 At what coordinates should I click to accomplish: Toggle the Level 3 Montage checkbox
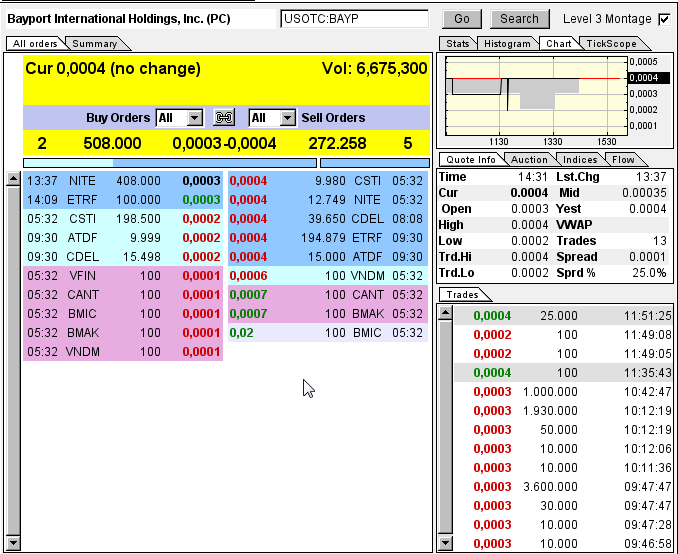pyautogui.click(x=664, y=19)
